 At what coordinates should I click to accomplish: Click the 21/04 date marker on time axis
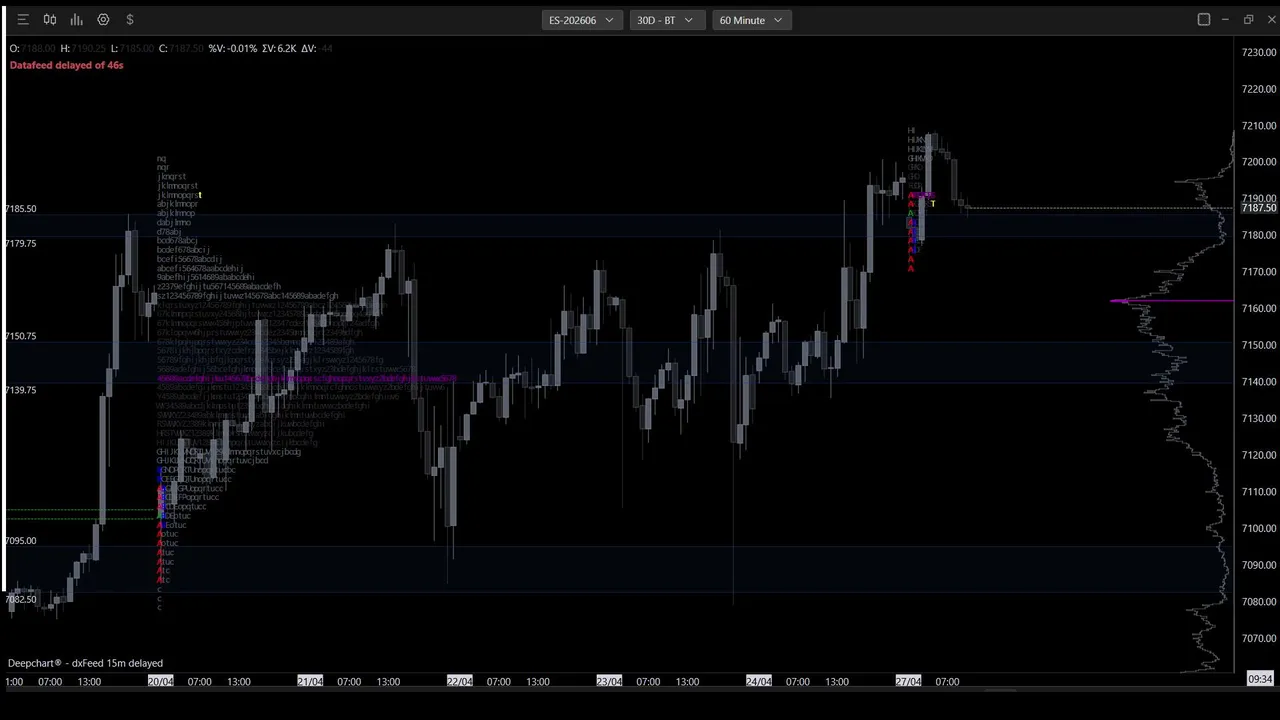click(310, 681)
